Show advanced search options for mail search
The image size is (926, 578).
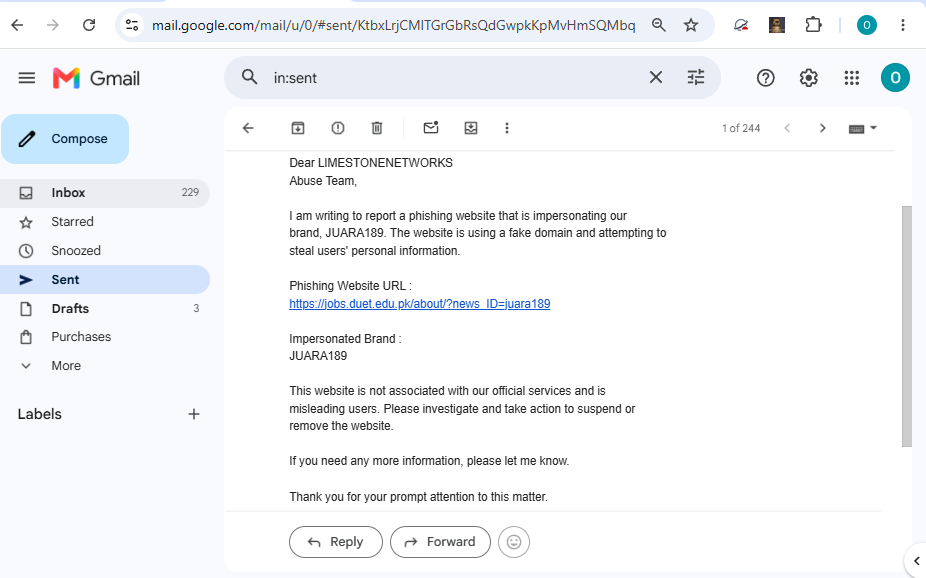(x=696, y=77)
